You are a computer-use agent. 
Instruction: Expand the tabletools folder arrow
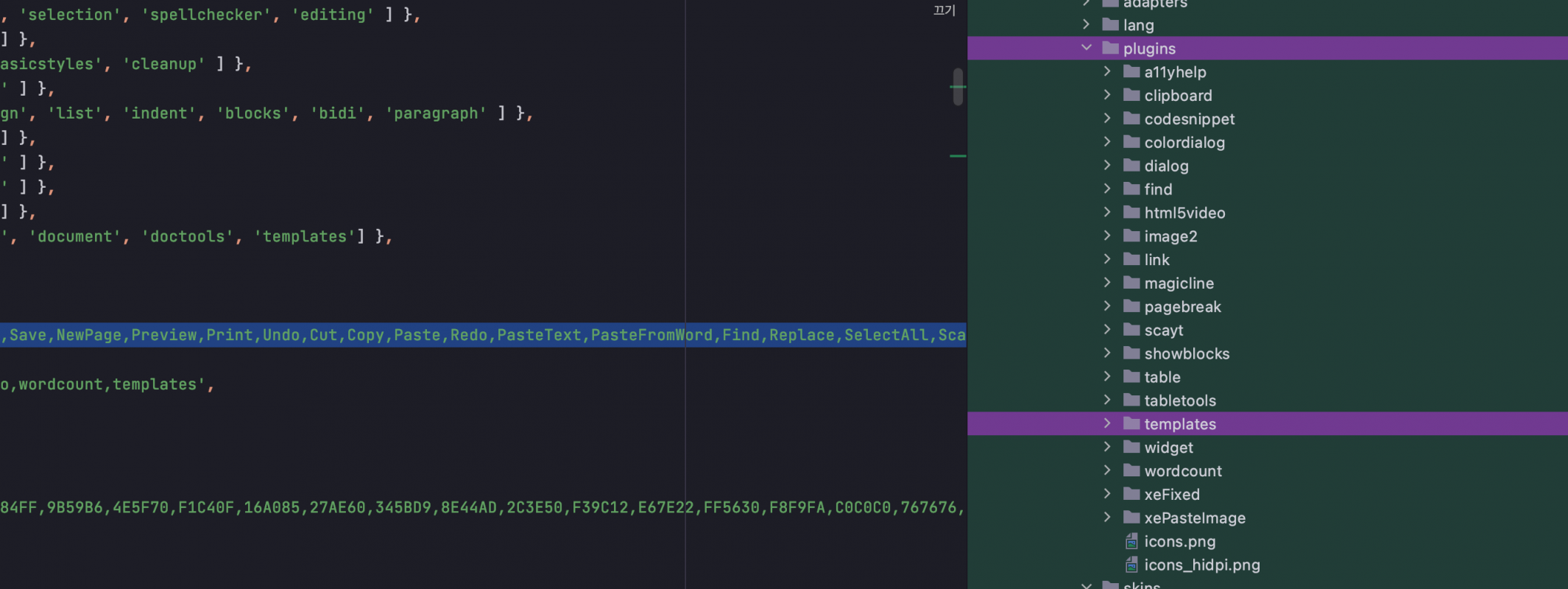click(x=1107, y=400)
